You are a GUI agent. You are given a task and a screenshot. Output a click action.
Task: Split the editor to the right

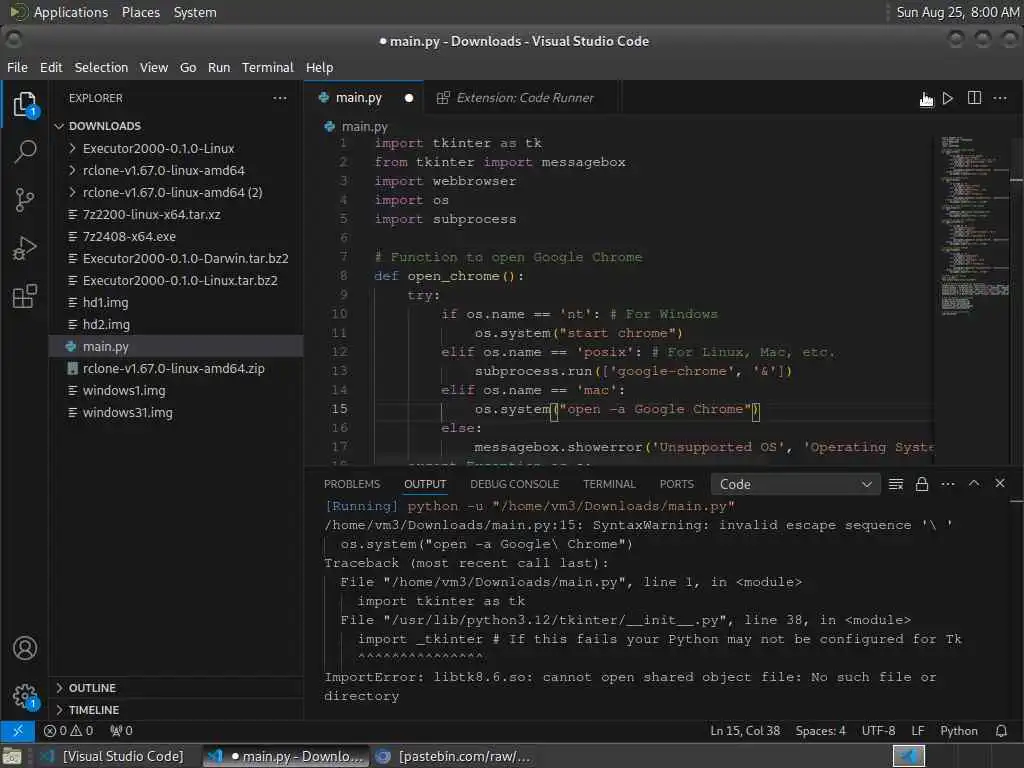click(974, 98)
